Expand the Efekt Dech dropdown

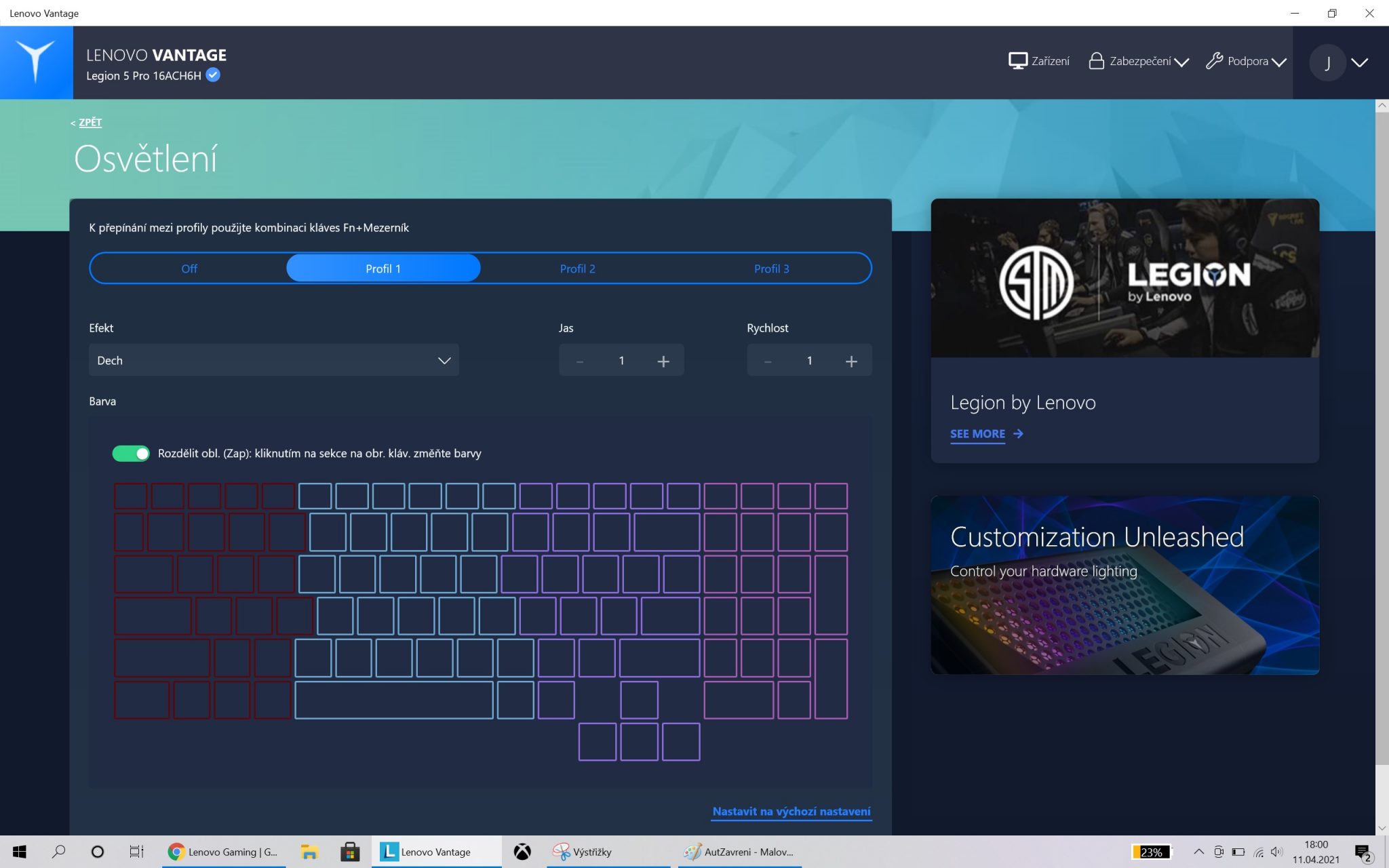274,360
